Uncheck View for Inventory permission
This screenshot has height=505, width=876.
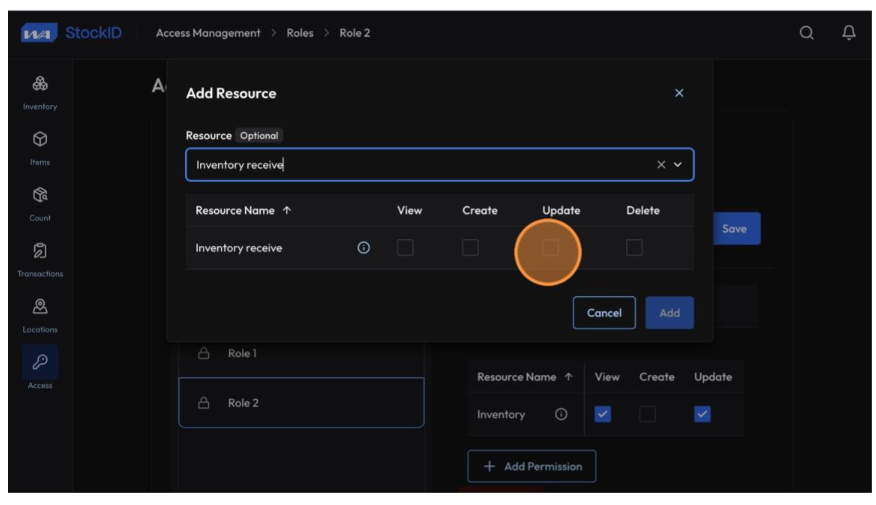coord(602,414)
